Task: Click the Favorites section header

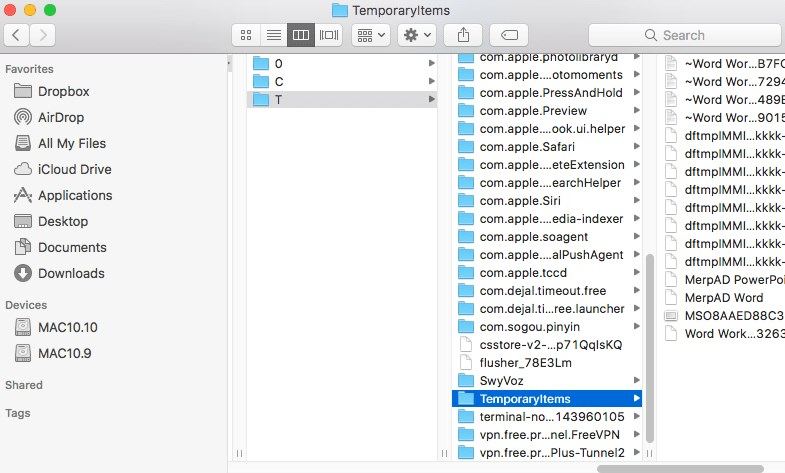Action: (x=30, y=69)
